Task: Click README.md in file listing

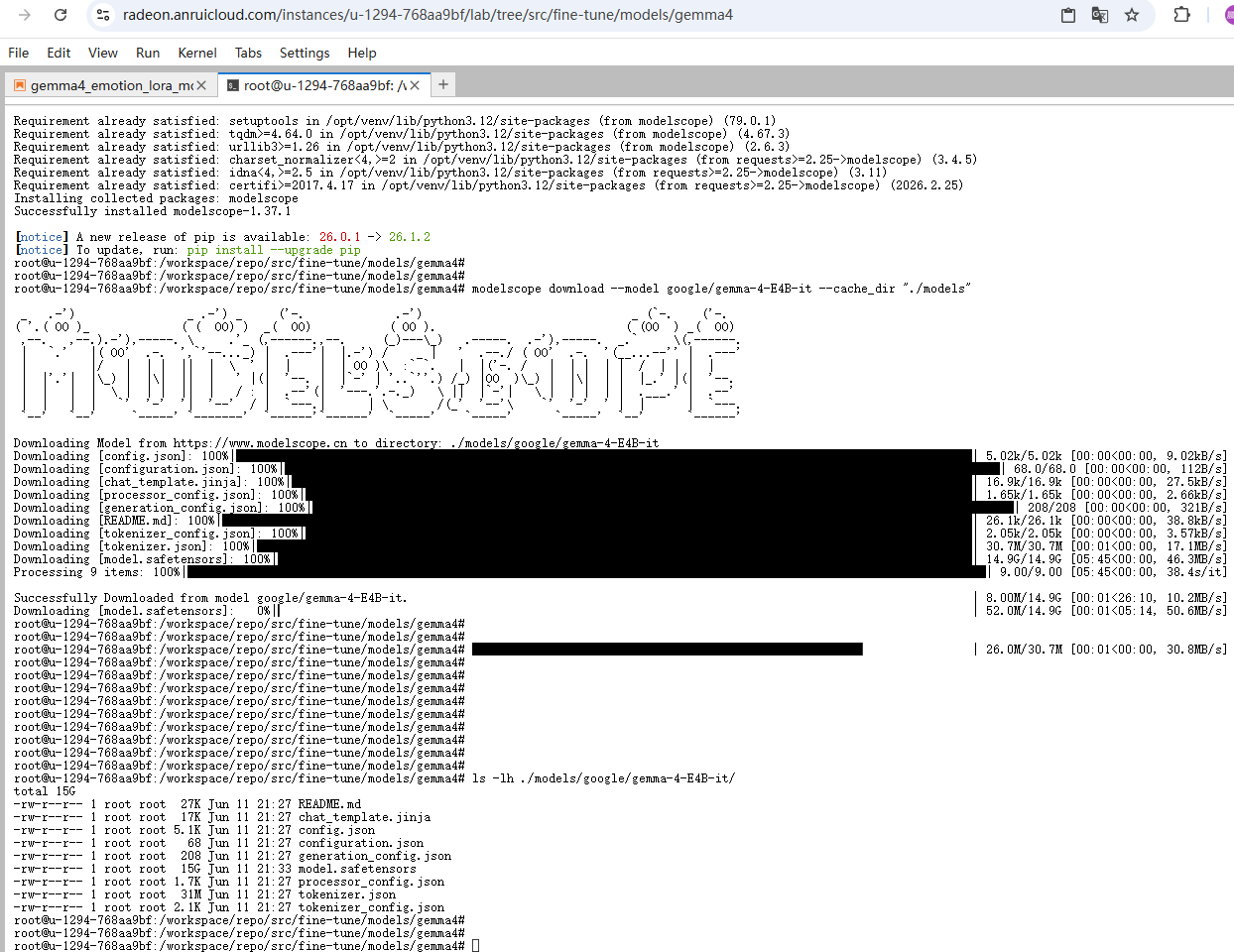Action: click(x=329, y=804)
